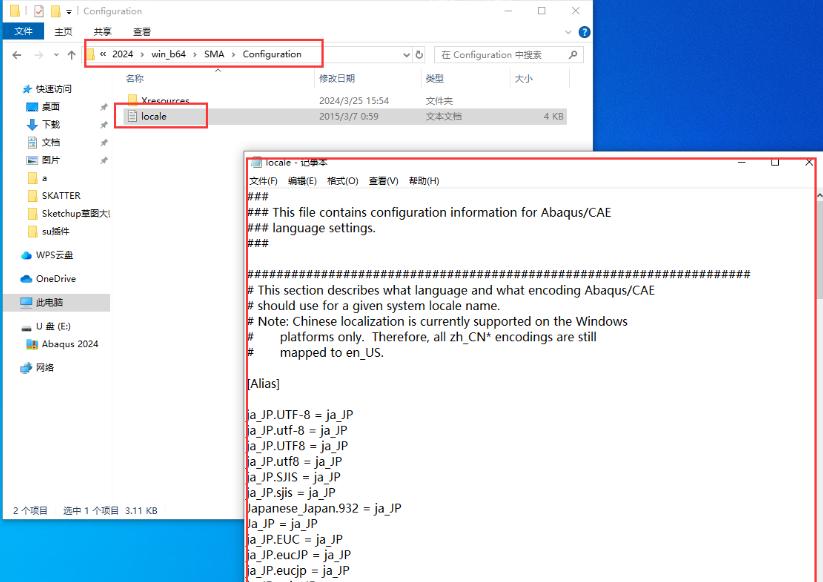Sort by 修改日期 column header

click(x=337, y=78)
